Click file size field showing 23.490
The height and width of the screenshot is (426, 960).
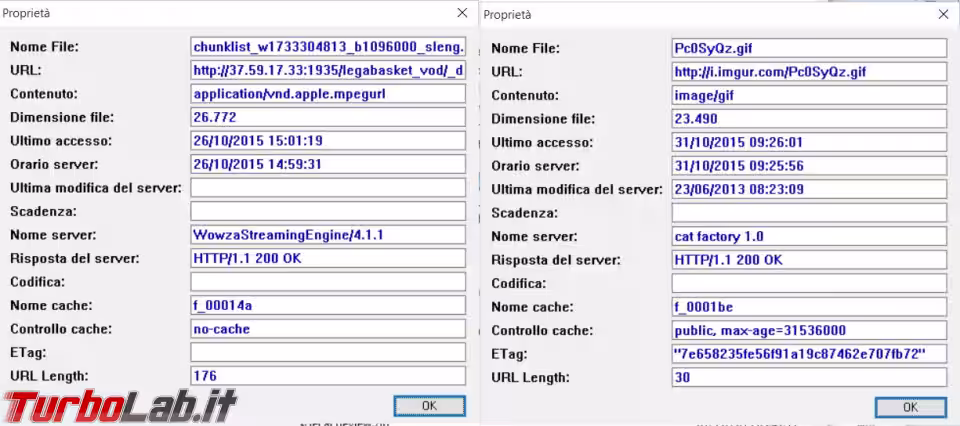(809, 119)
